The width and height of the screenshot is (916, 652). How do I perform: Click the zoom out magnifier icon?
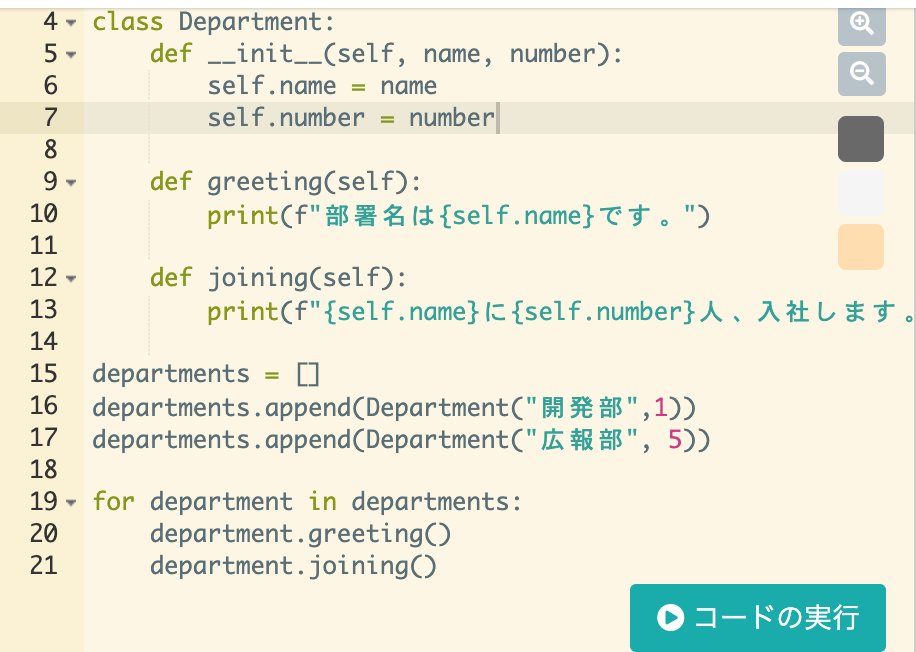[862, 74]
